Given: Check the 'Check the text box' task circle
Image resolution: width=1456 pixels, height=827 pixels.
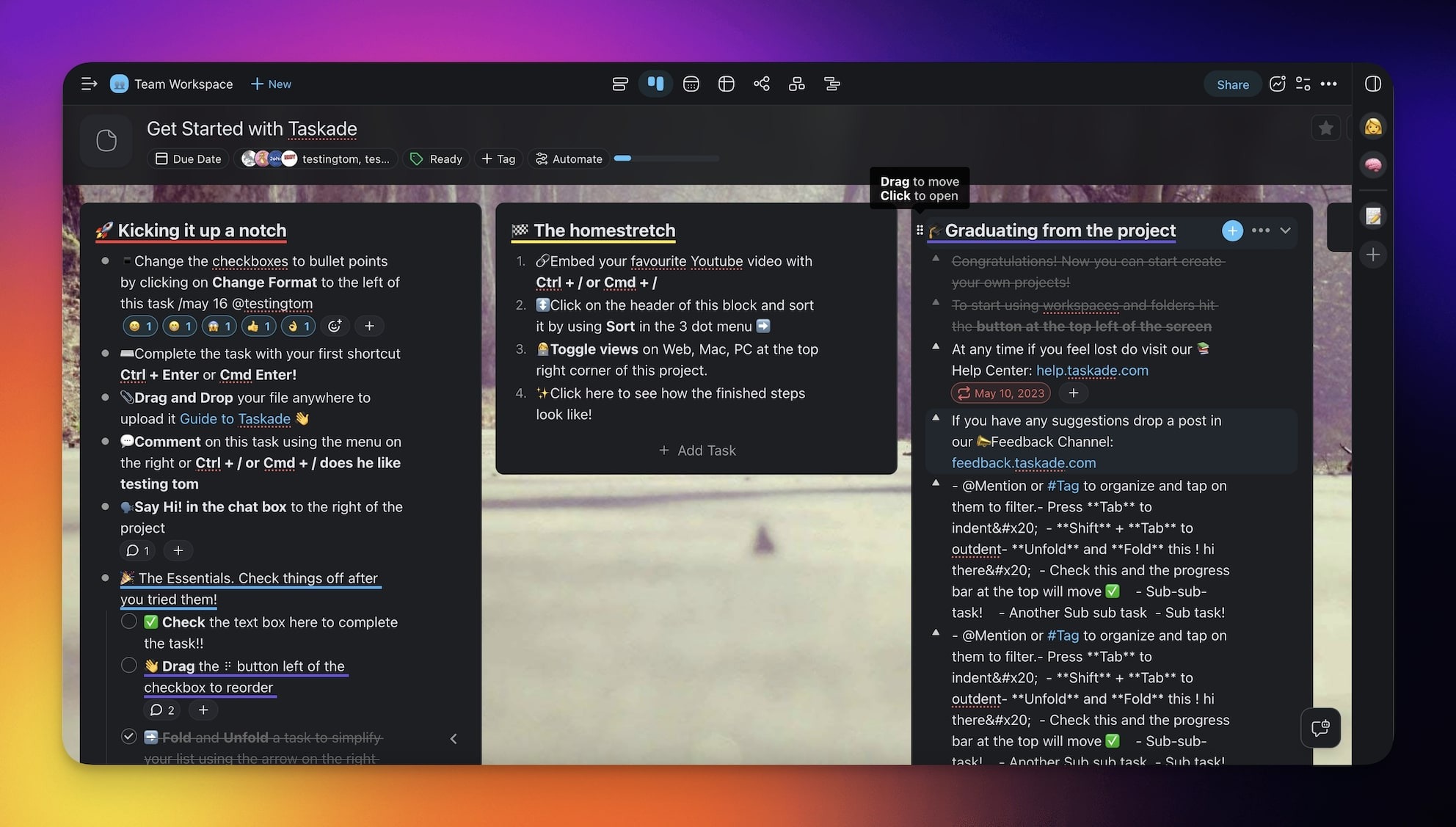Looking at the screenshot, I should pyautogui.click(x=129, y=622).
